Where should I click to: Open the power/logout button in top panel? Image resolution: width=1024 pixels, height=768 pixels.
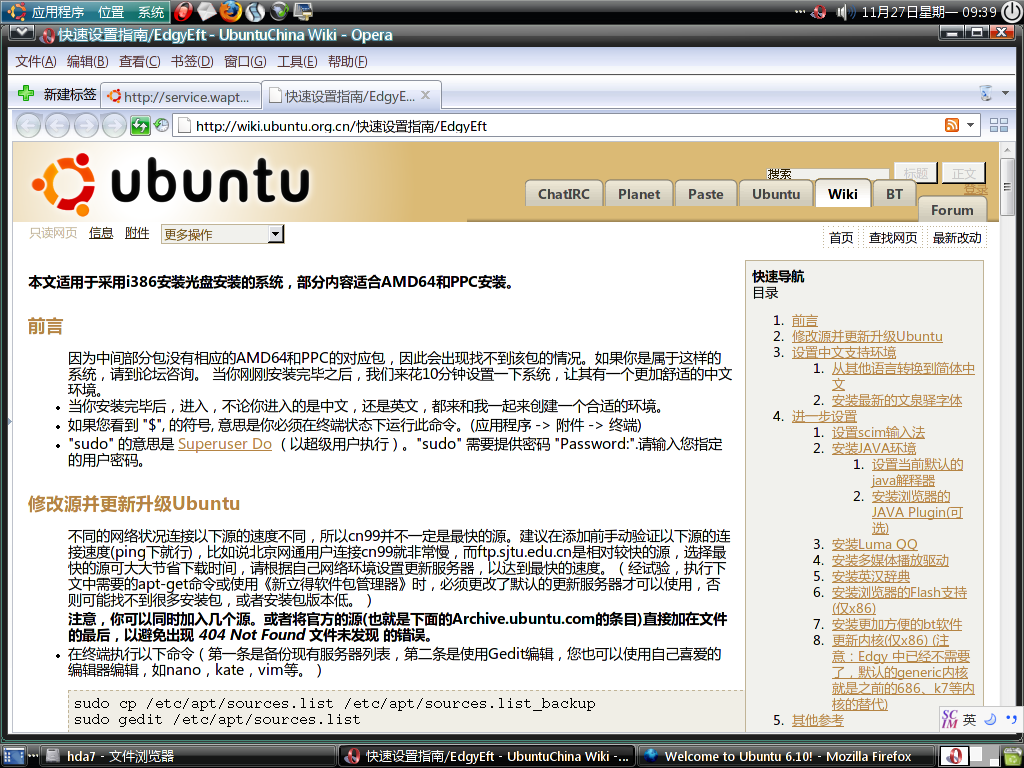[1012, 11]
